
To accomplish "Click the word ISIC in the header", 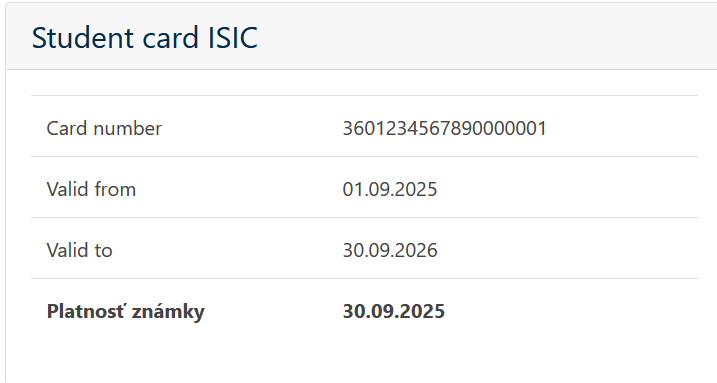I will [x=233, y=37].
